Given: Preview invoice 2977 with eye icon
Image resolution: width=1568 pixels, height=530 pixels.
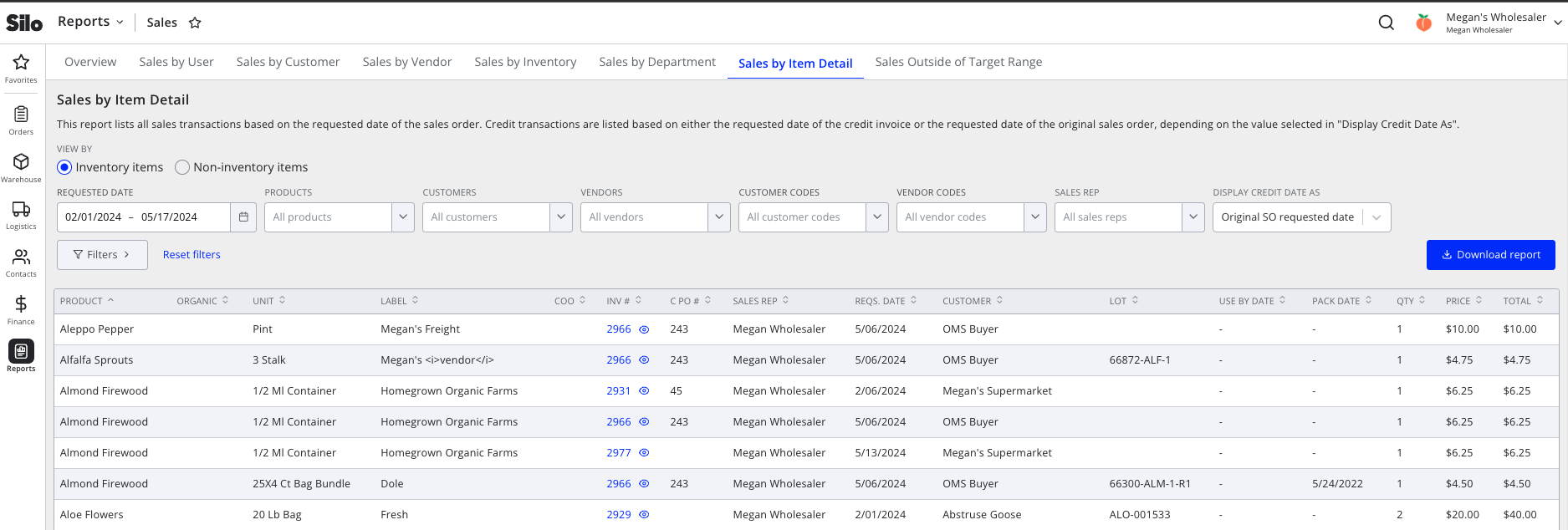Looking at the screenshot, I should (x=644, y=453).
